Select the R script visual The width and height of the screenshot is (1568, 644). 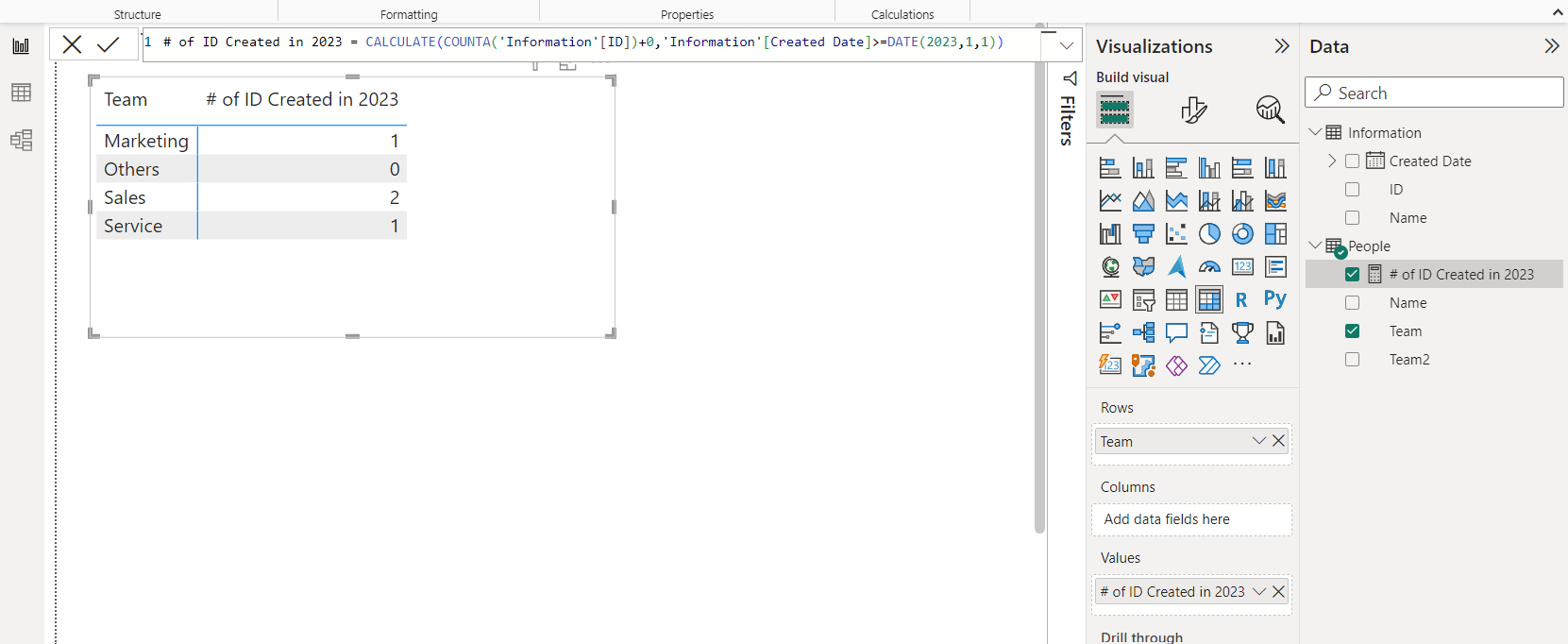click(x=1242, y=300)
